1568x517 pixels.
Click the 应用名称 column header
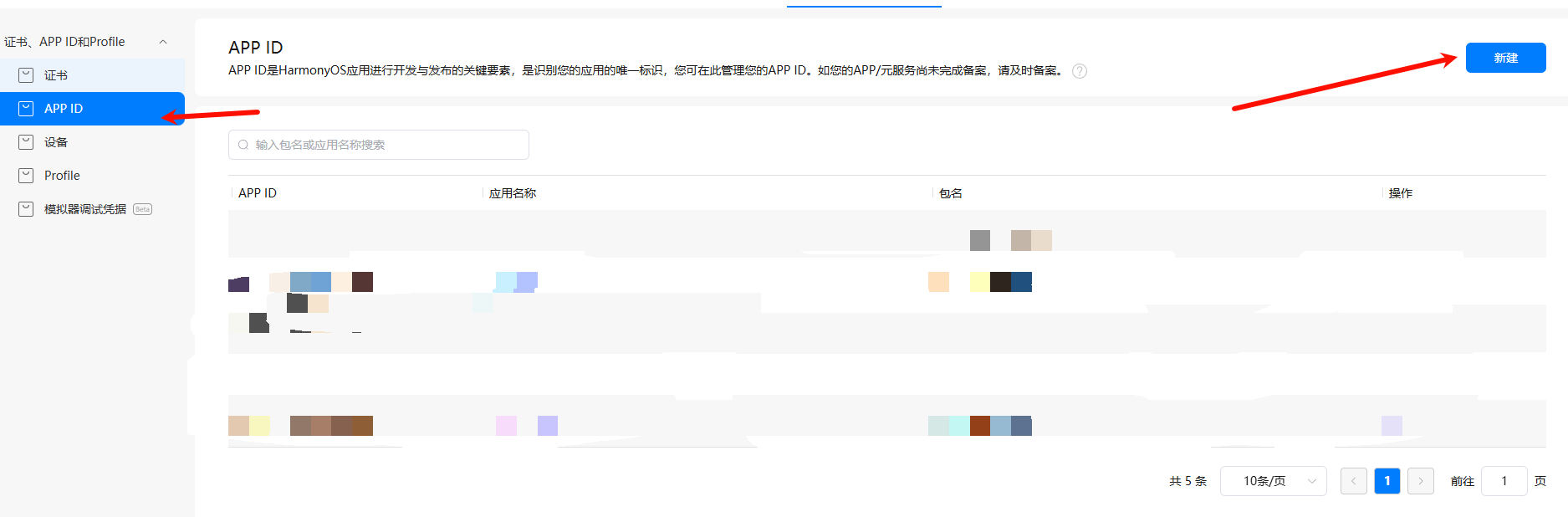(x=513, y=193)
